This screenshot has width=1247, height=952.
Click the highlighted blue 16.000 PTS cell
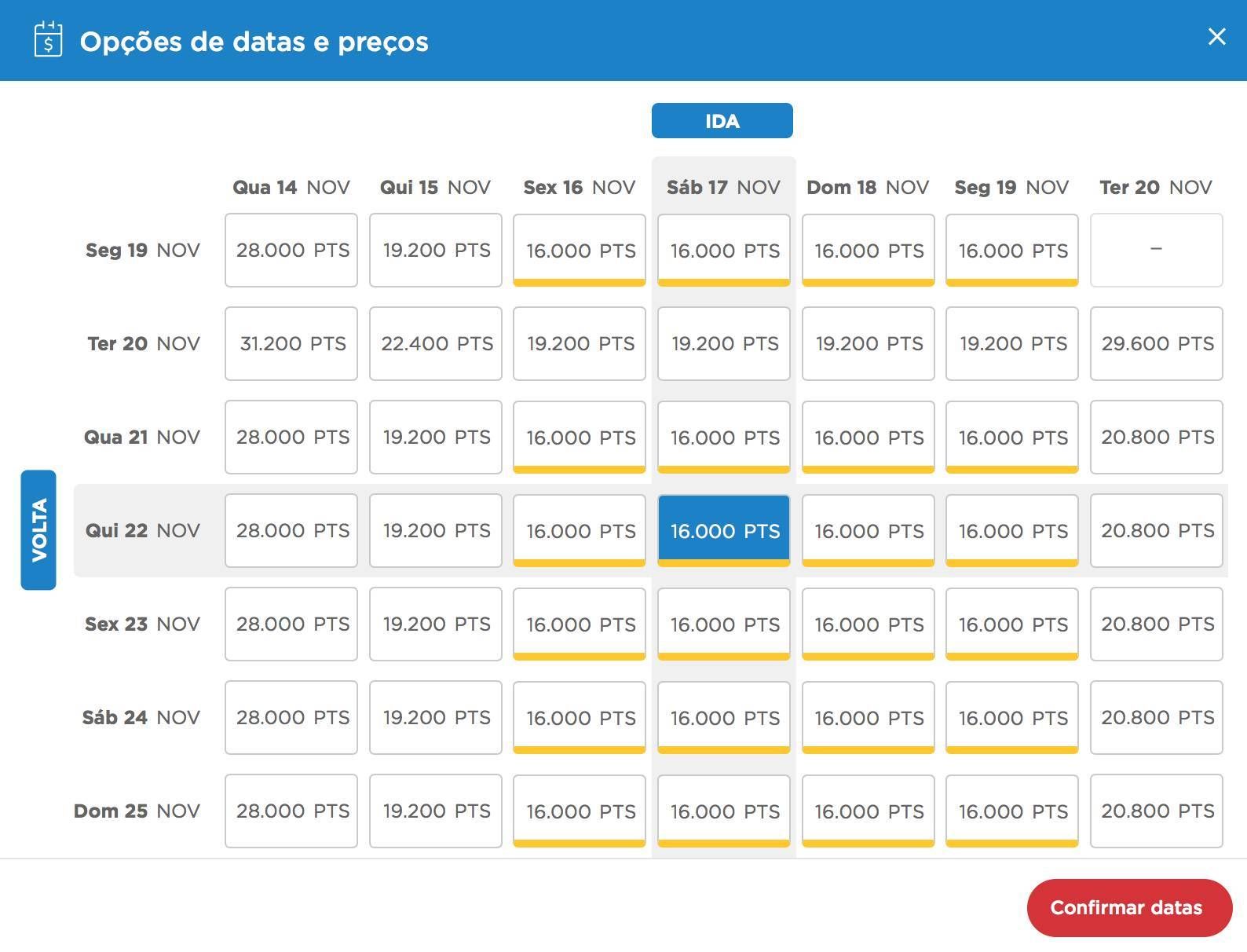tap(724, 530)
